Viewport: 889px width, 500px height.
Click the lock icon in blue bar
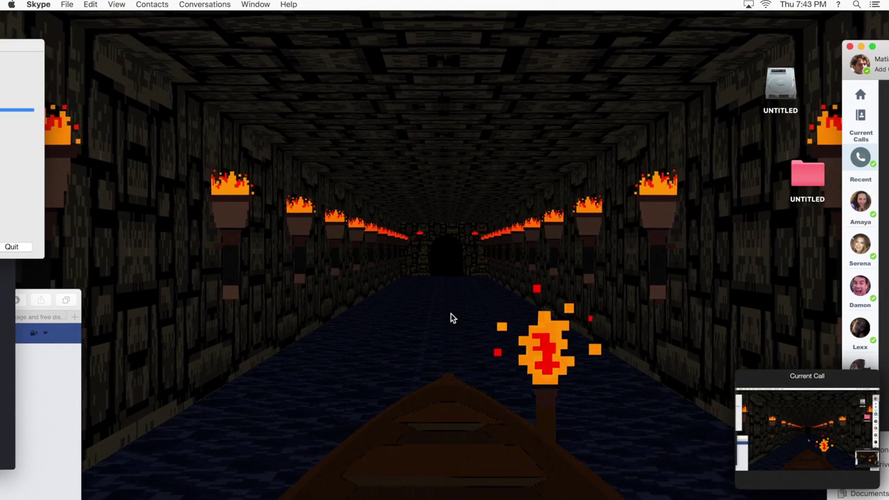pos(34,333)
